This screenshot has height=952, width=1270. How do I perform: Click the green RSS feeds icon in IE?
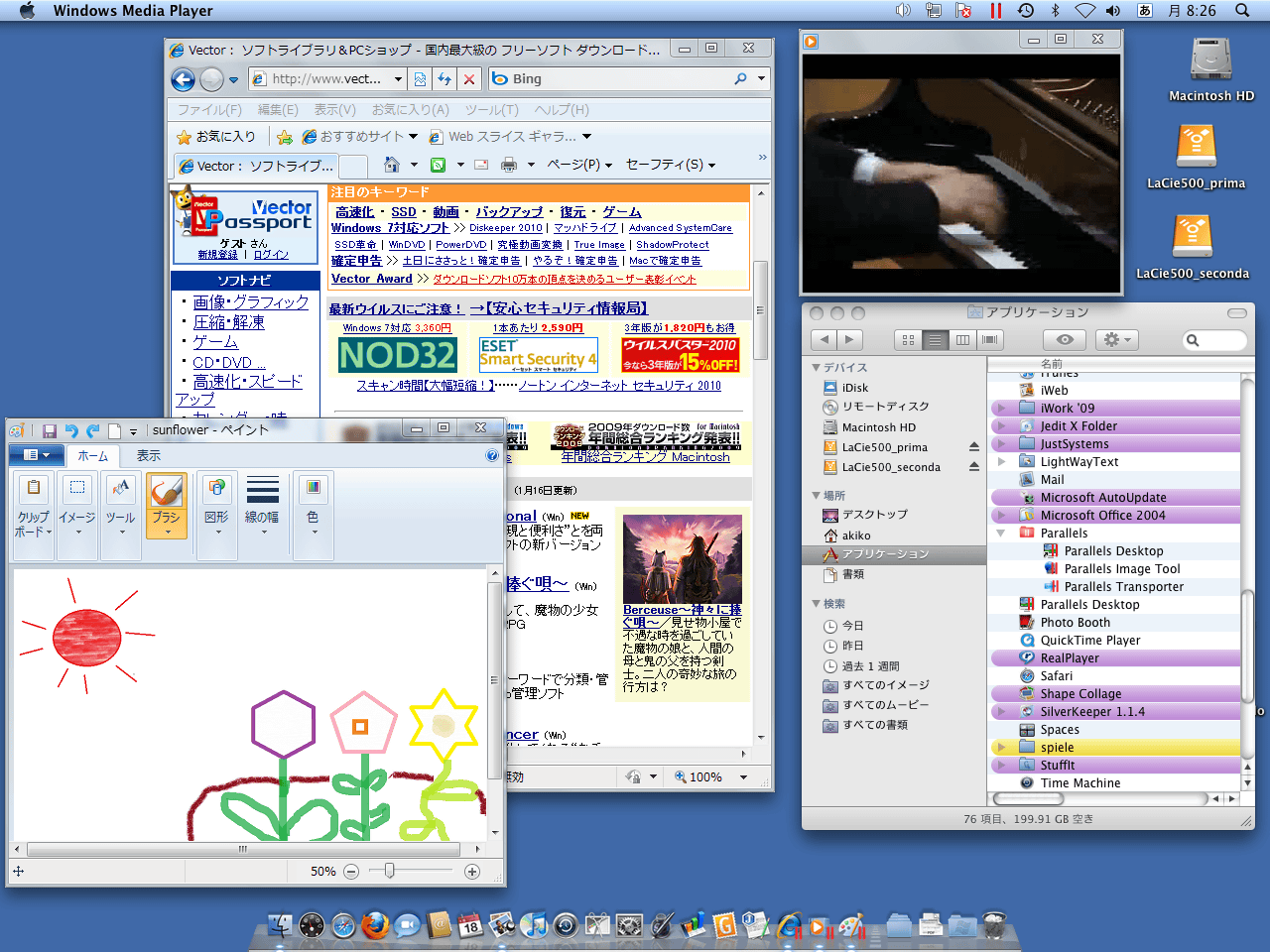[438, 165]
